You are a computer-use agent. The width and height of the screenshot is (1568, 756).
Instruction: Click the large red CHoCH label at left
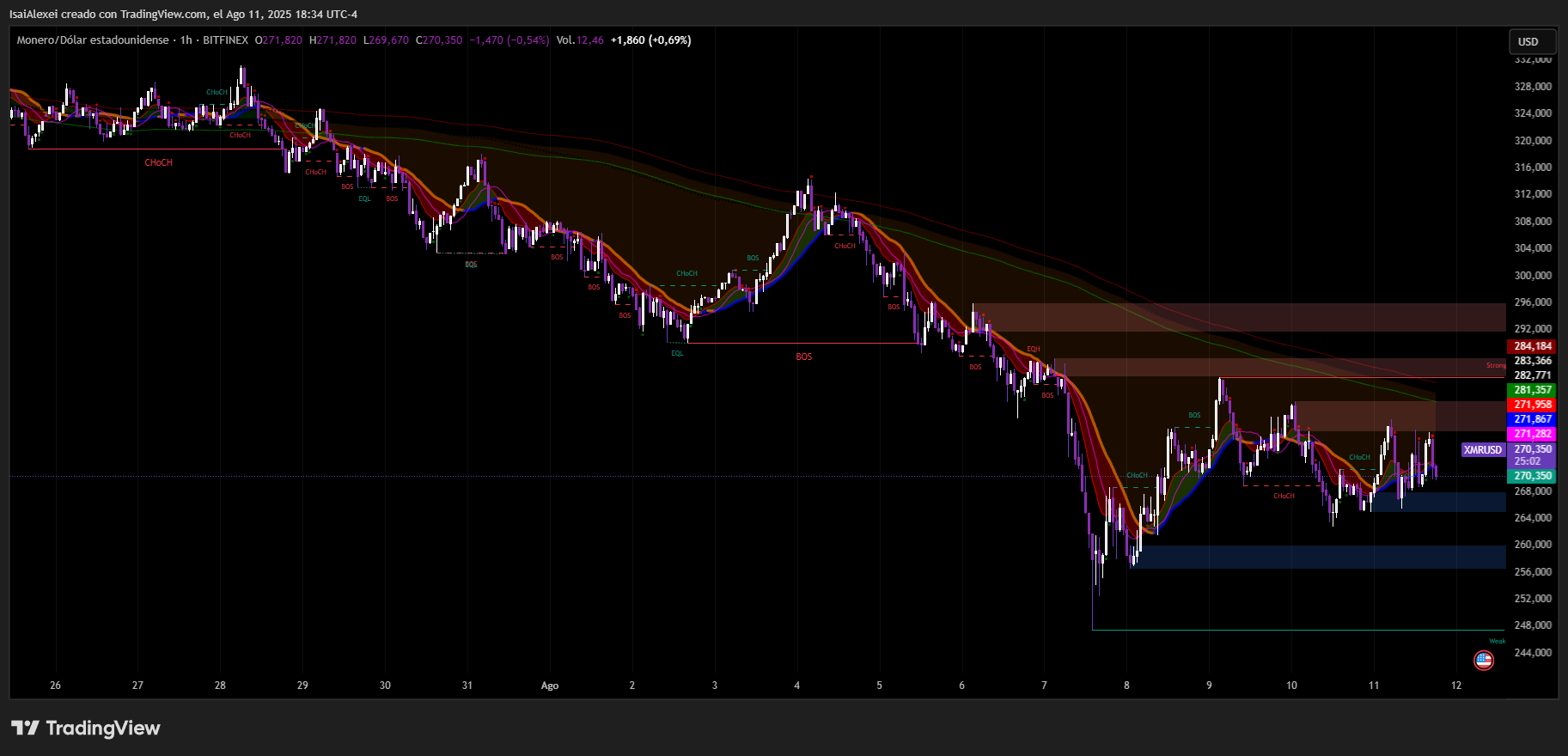(158, 162)
